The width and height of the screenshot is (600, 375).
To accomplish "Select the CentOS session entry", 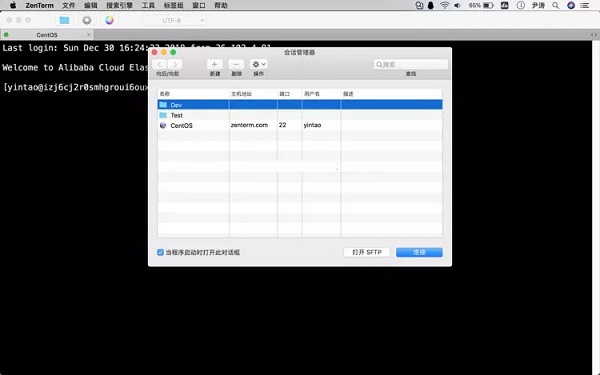I will 300,125.
